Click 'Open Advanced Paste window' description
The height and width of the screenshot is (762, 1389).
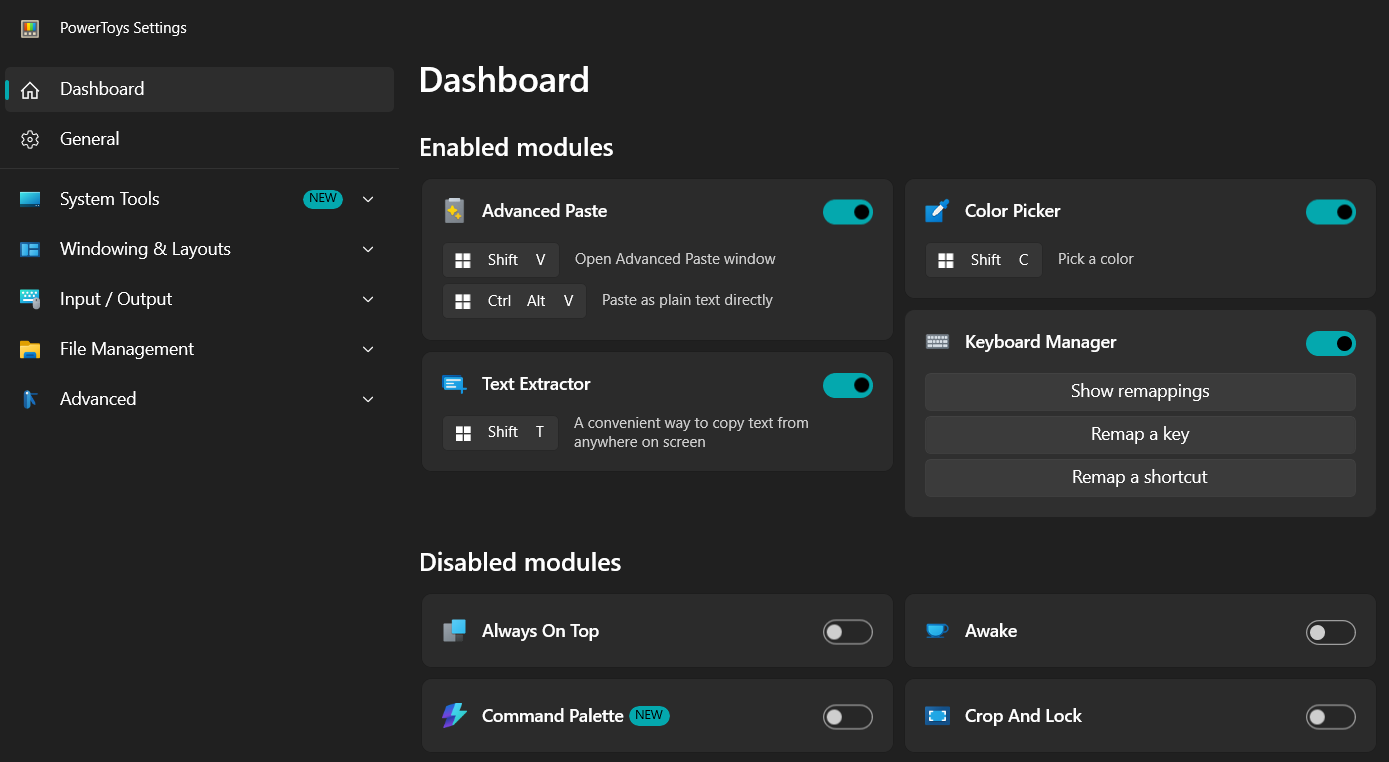click(675, 259)
